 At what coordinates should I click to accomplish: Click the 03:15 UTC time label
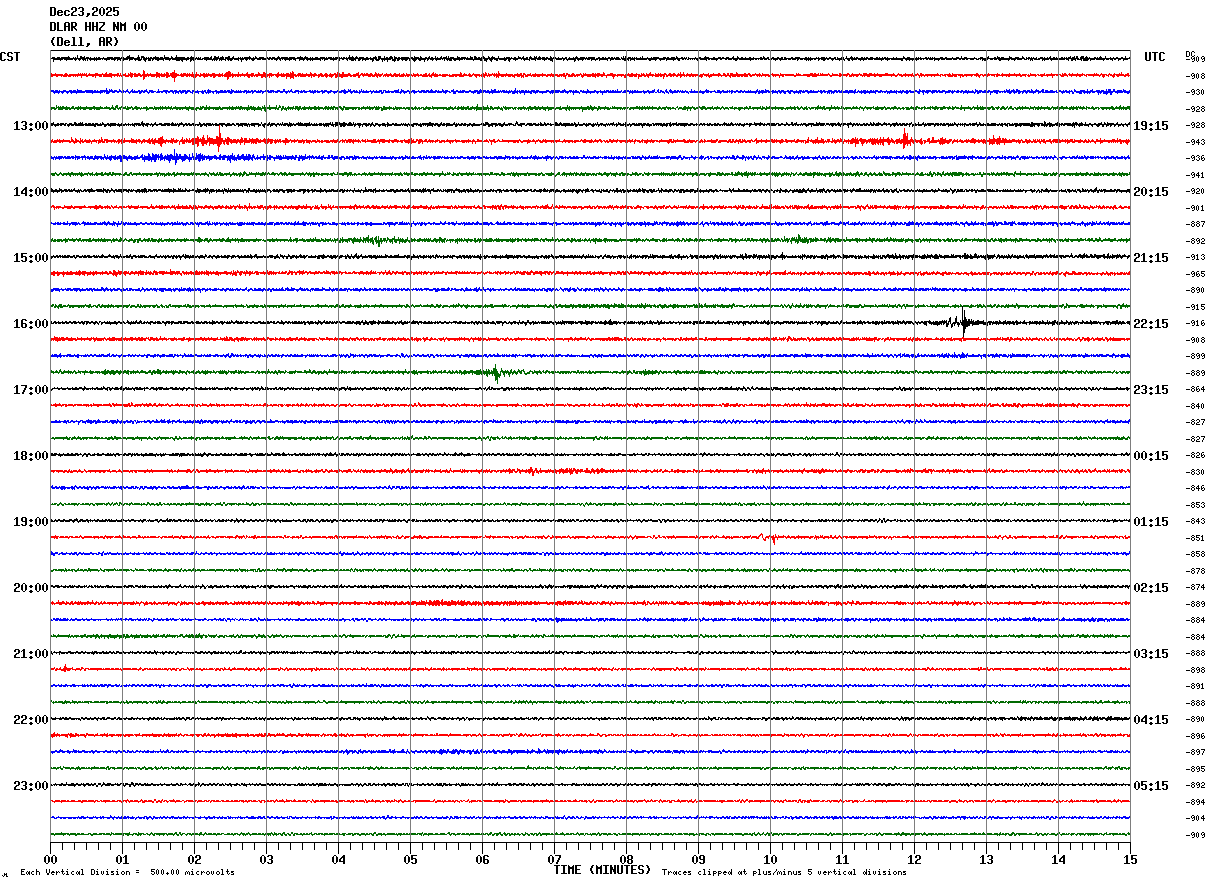coord(1151,653)
